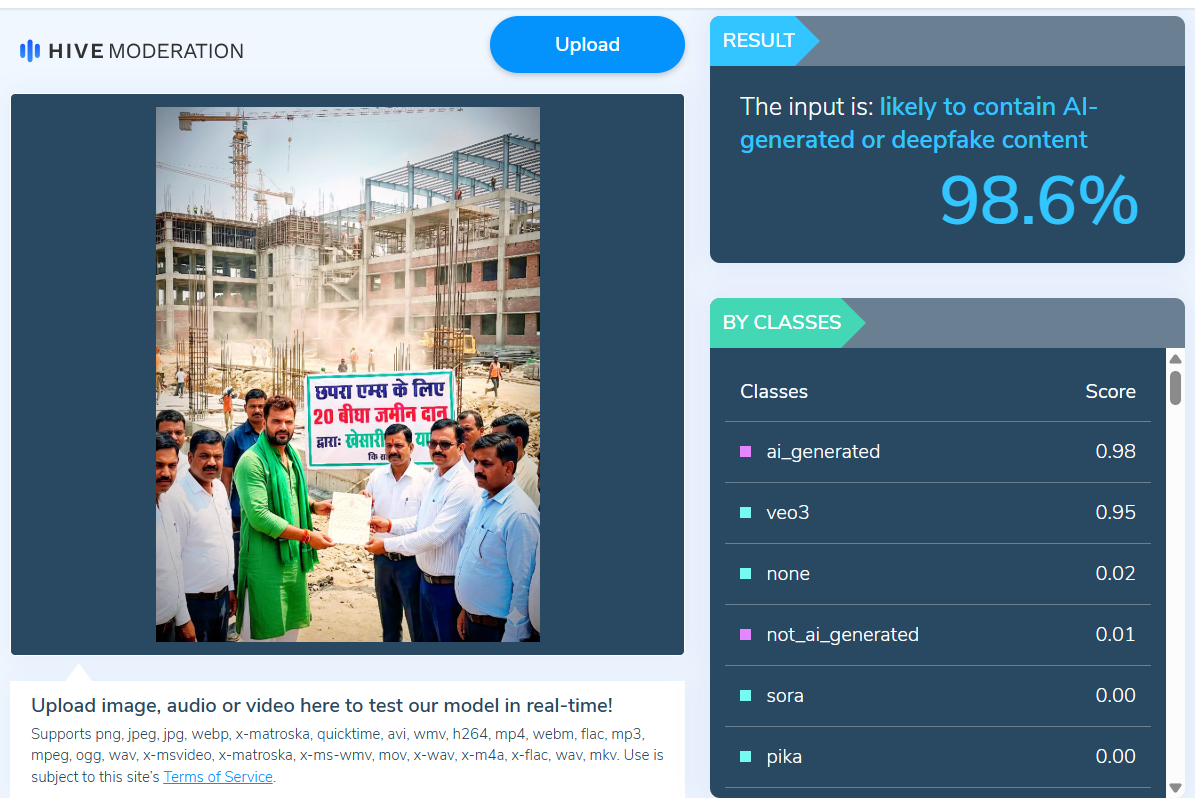1195x798 pixels.
Task: Click the scroll down arrow in classes list
Action: [1175, 787]
